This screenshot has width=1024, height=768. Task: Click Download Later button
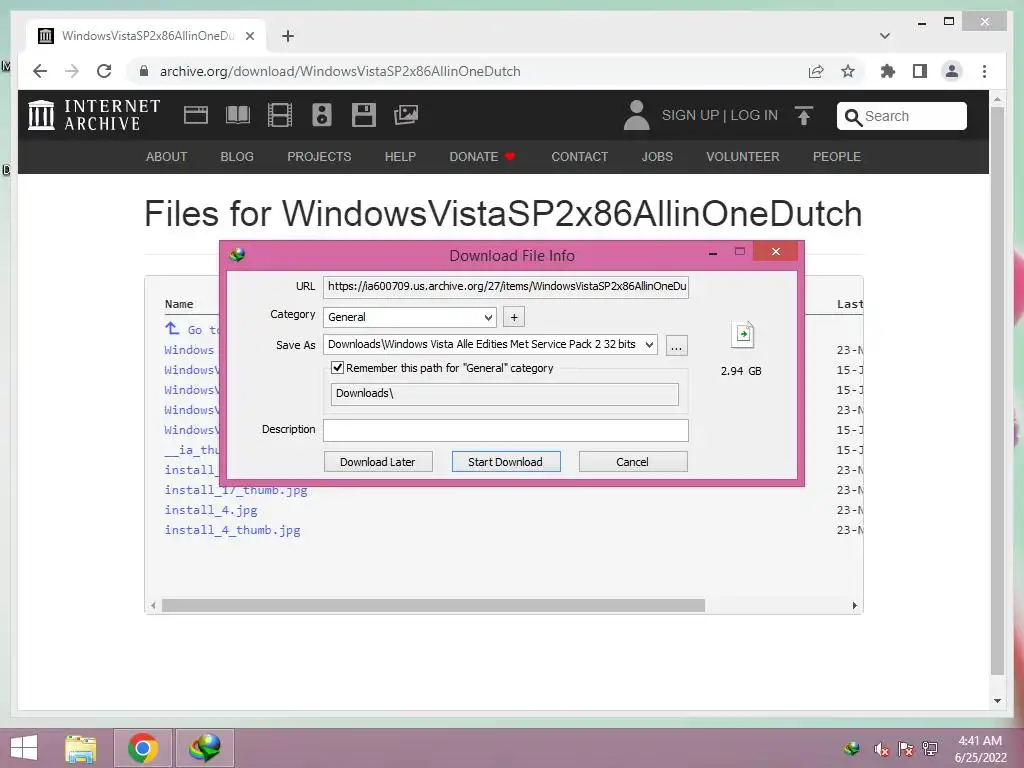pos(377,462)
